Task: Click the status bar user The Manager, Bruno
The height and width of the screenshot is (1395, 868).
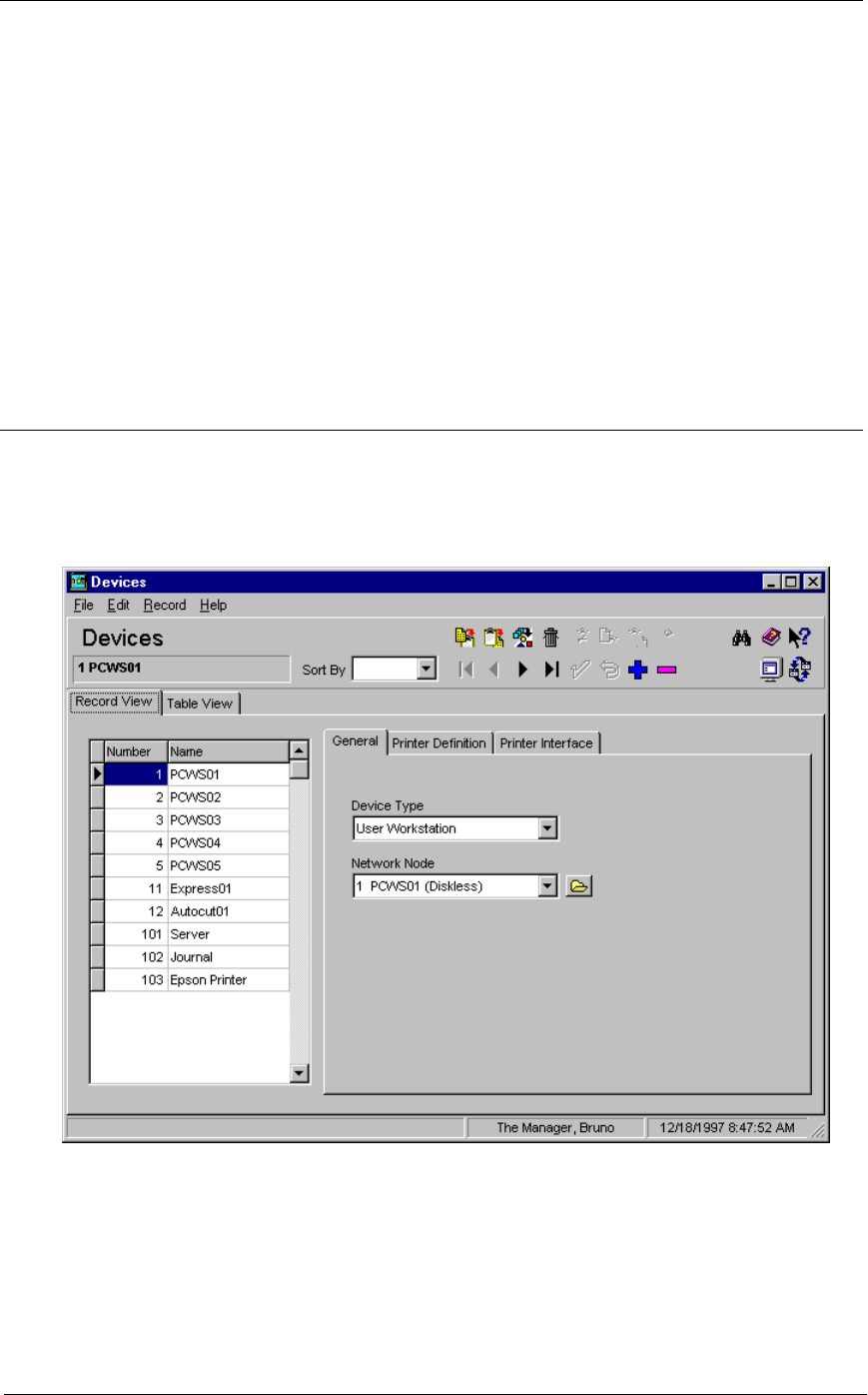Action: pyautogui.click(x=555, y=1127)
